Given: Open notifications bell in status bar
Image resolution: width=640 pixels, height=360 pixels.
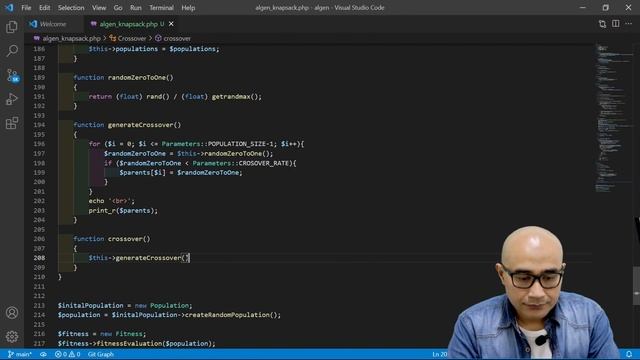Looking at the screenshot, I should [629, 354].
